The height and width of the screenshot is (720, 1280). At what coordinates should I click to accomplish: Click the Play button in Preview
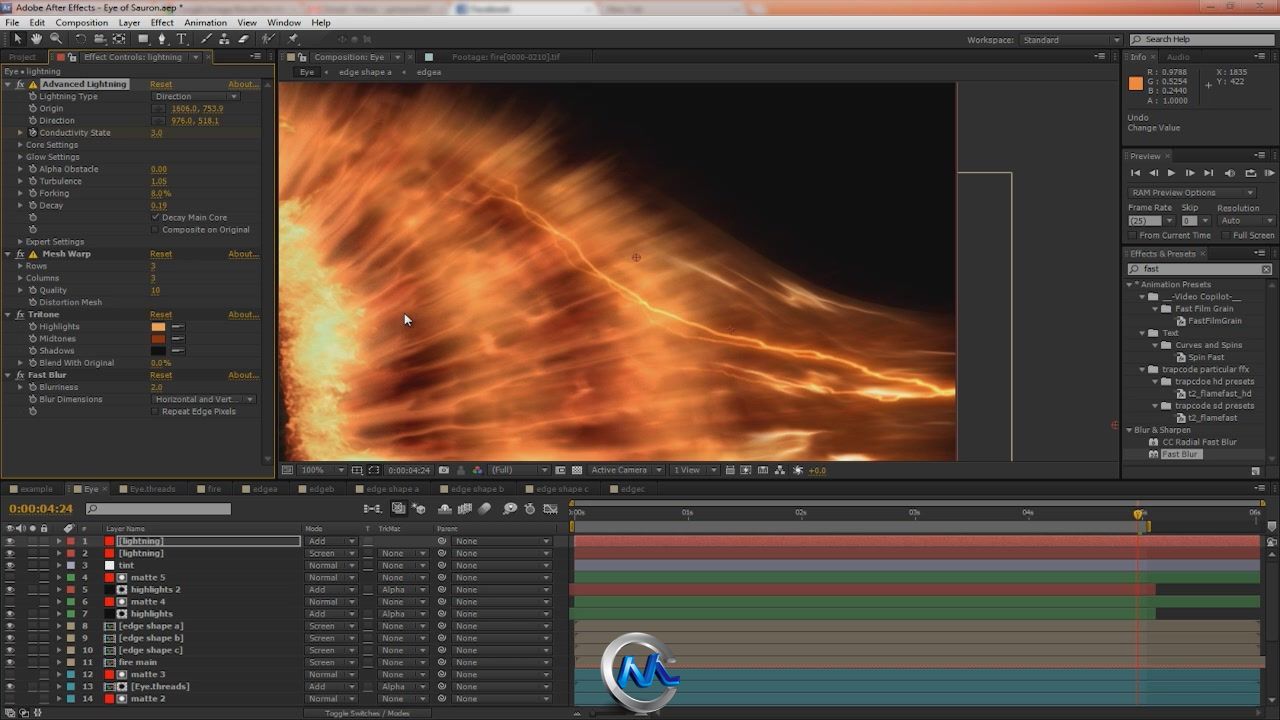tap(1171, 173)
